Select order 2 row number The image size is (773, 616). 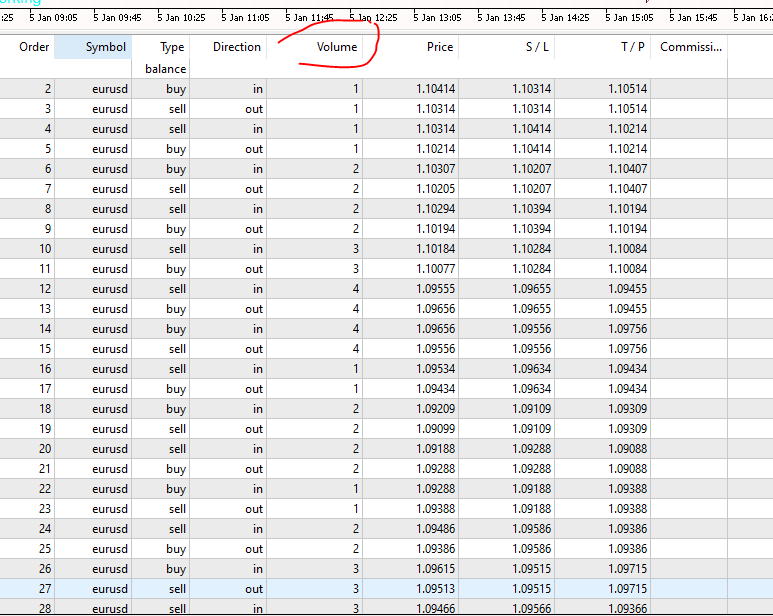(x=47, y=89)
